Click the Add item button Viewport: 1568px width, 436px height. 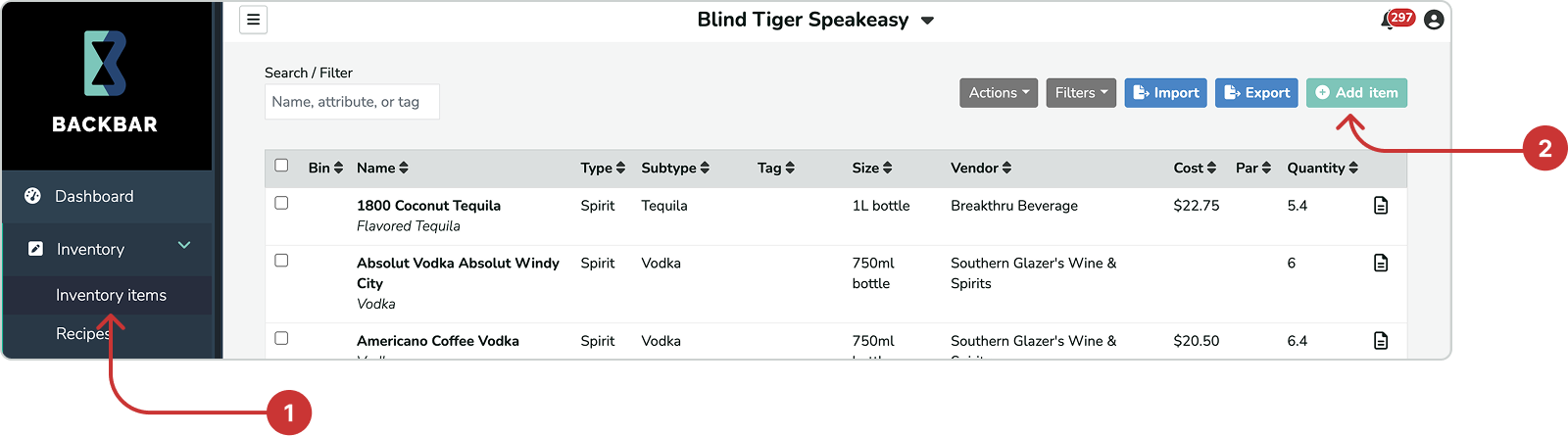pos(1356,93)
